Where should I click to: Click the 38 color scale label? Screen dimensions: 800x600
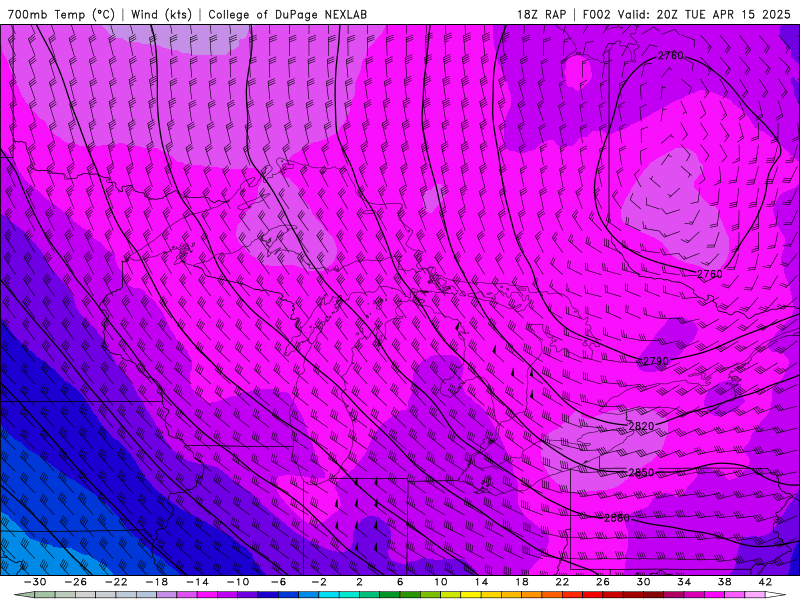pyautogui.click(x=724, y=582)
